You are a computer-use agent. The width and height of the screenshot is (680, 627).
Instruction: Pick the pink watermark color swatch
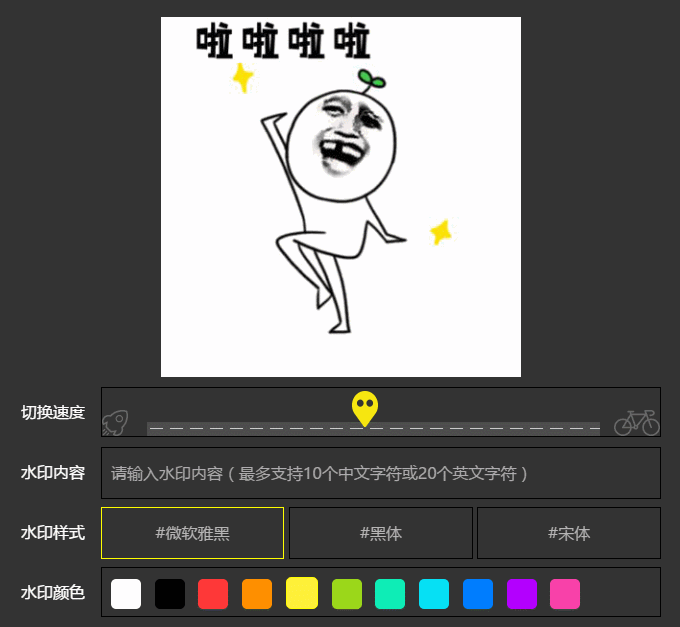565,594
